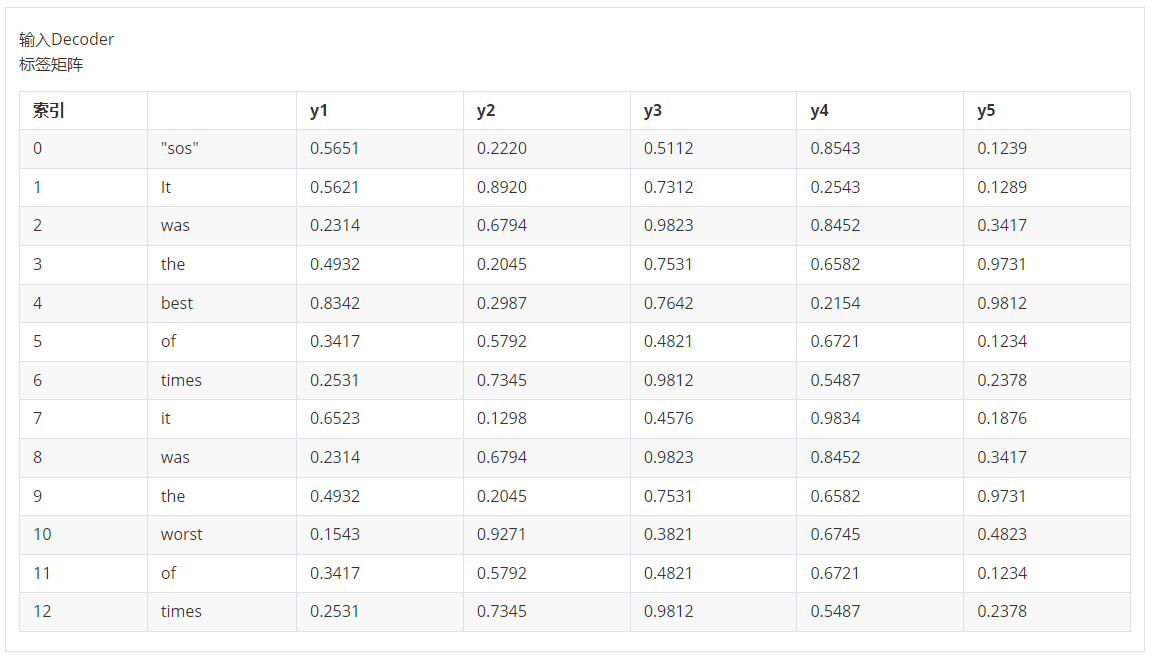Select the value 0.8543
1158x662 pixels.
[x=835, y=149]
